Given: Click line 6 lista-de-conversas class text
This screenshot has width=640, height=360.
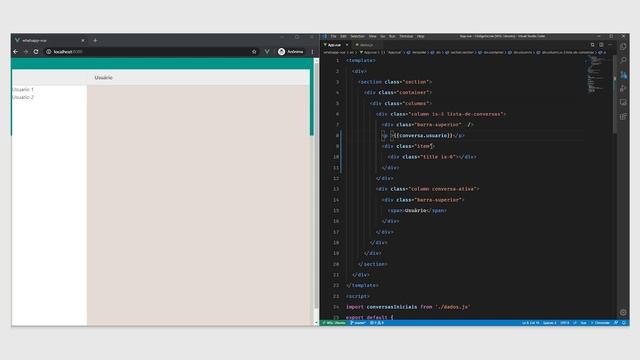Looking at the screenshot, I should click(475, 114).
